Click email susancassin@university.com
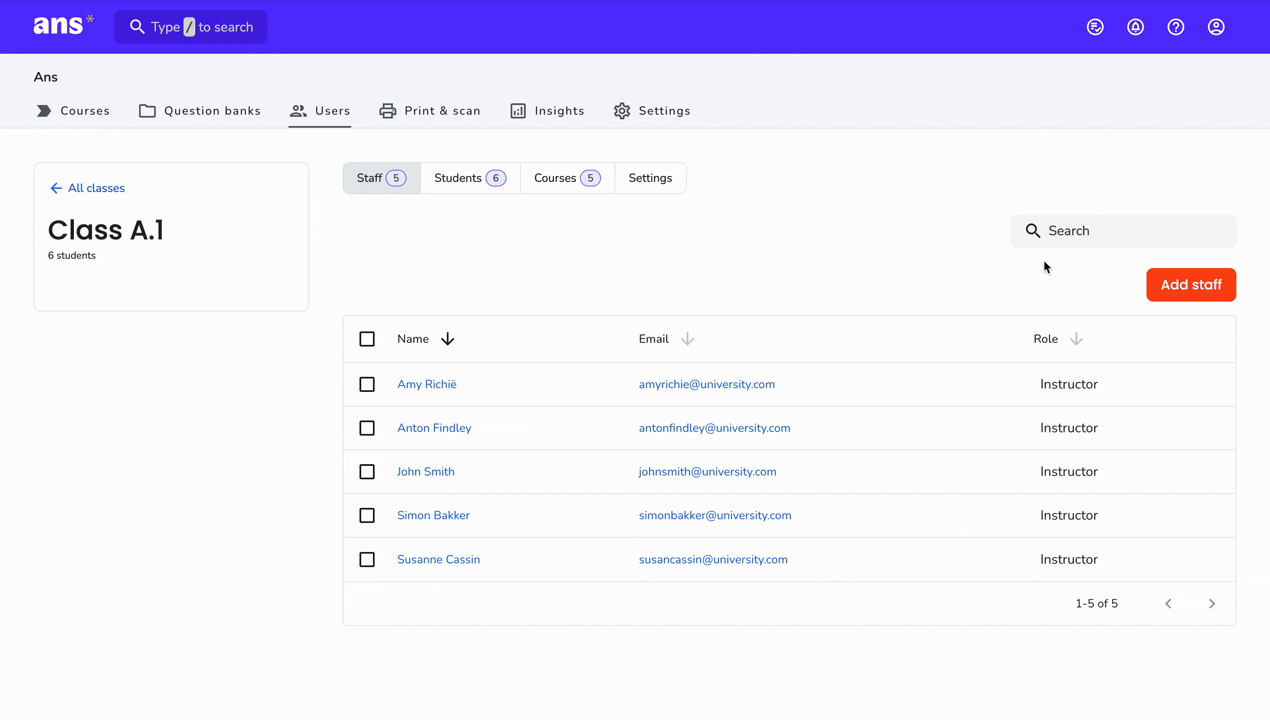This screenshot has height=720, width=1270. pos(713,560)
